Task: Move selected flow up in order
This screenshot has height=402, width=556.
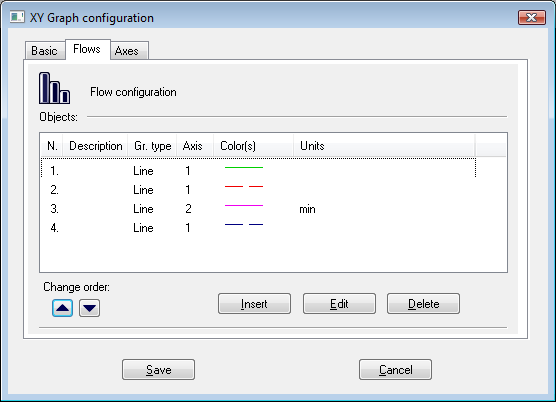Action: coord(62,308)
